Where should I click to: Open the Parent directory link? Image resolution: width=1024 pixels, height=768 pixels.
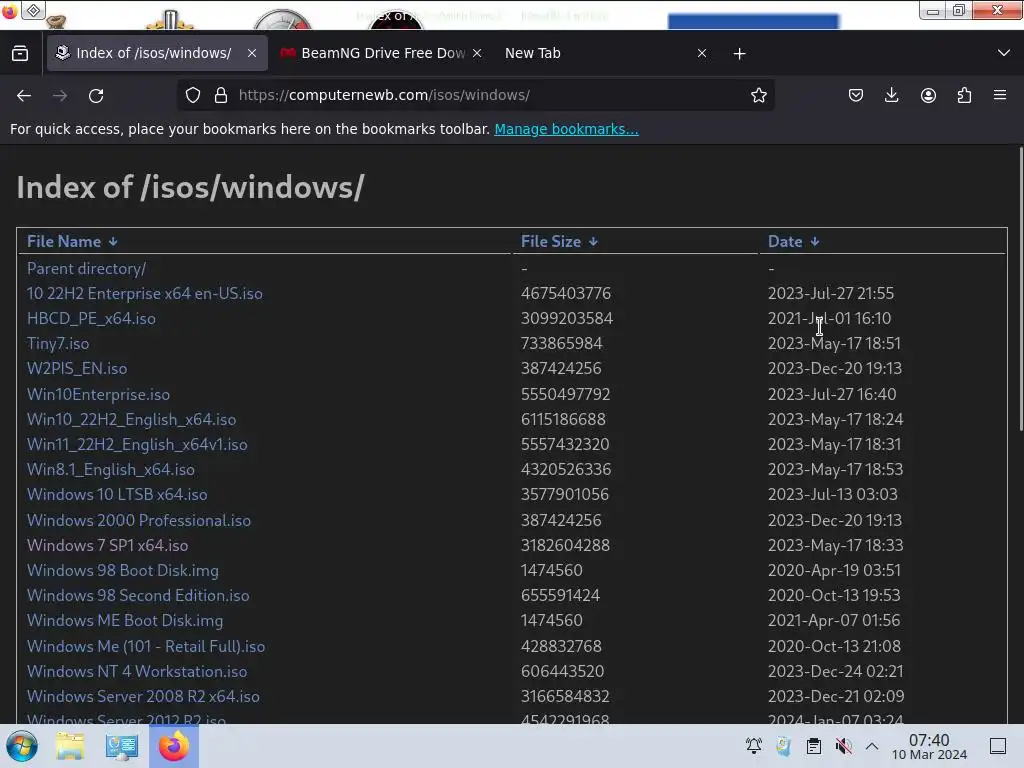86,268
